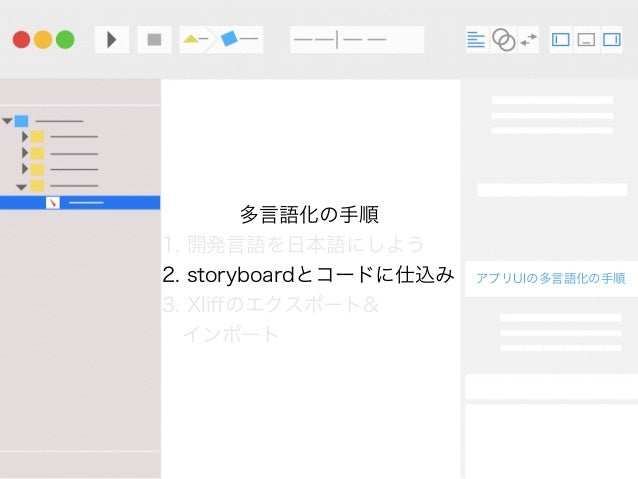The image size is (638, 479).
Task: Switch to the Standard editor icon
Action: point(476,39)
